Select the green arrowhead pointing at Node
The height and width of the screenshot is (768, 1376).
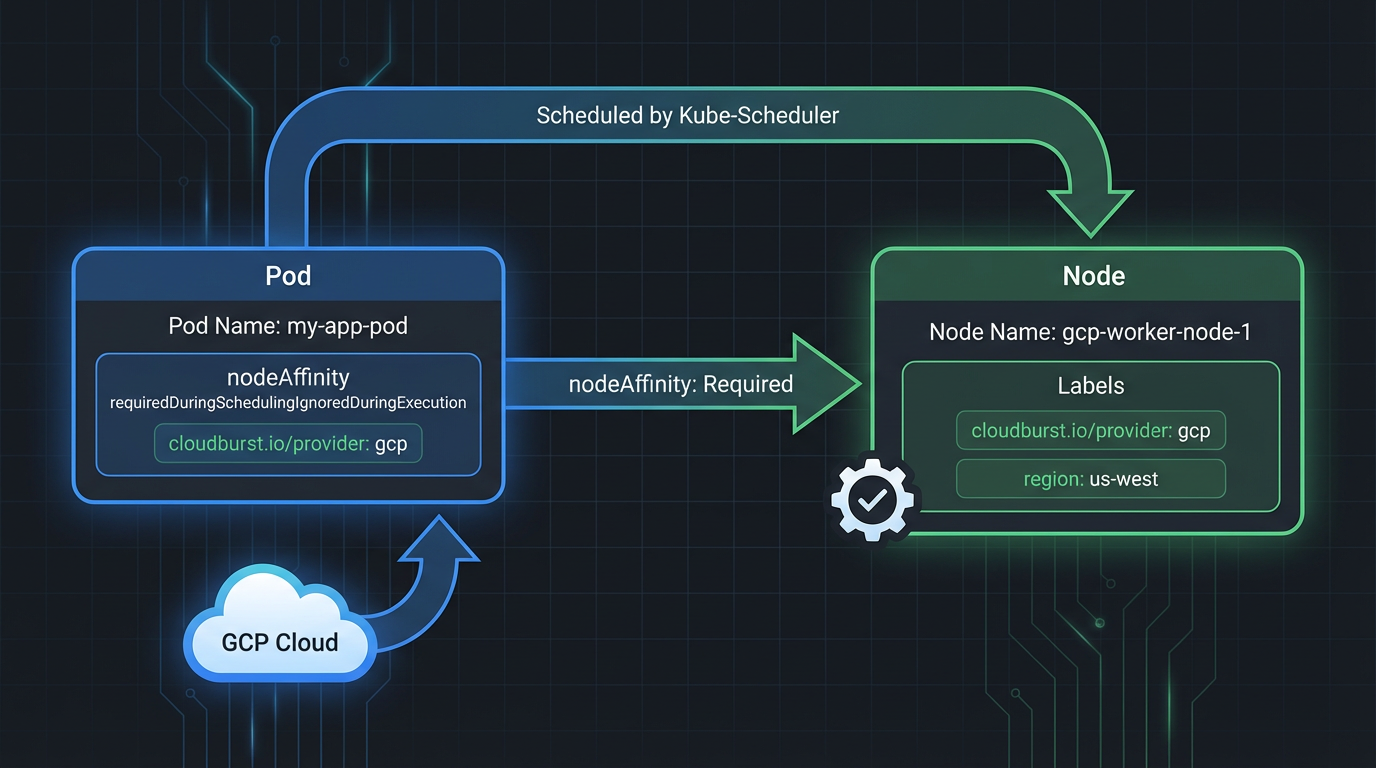[1090, 205]
